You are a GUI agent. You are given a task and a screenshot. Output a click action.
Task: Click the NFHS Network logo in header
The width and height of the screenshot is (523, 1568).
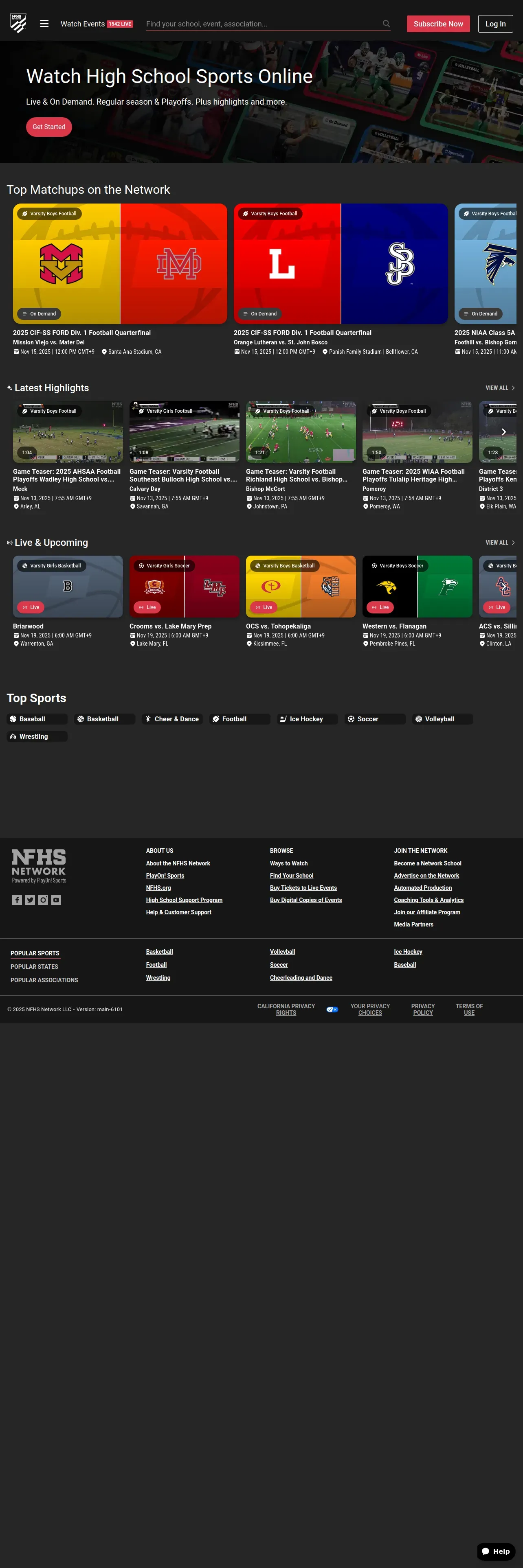[18, 23]
